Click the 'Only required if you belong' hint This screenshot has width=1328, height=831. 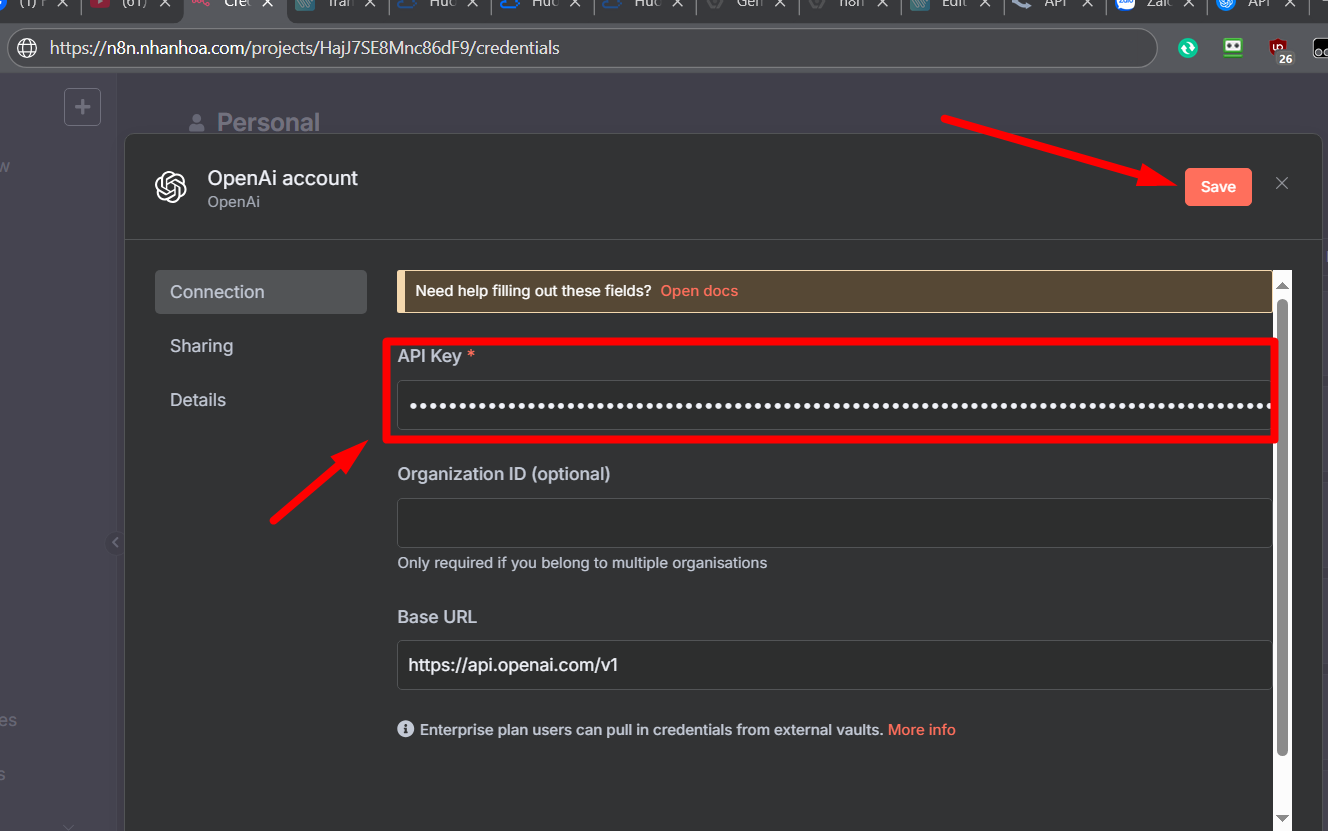pyautogui.click(x=582, y=563)
